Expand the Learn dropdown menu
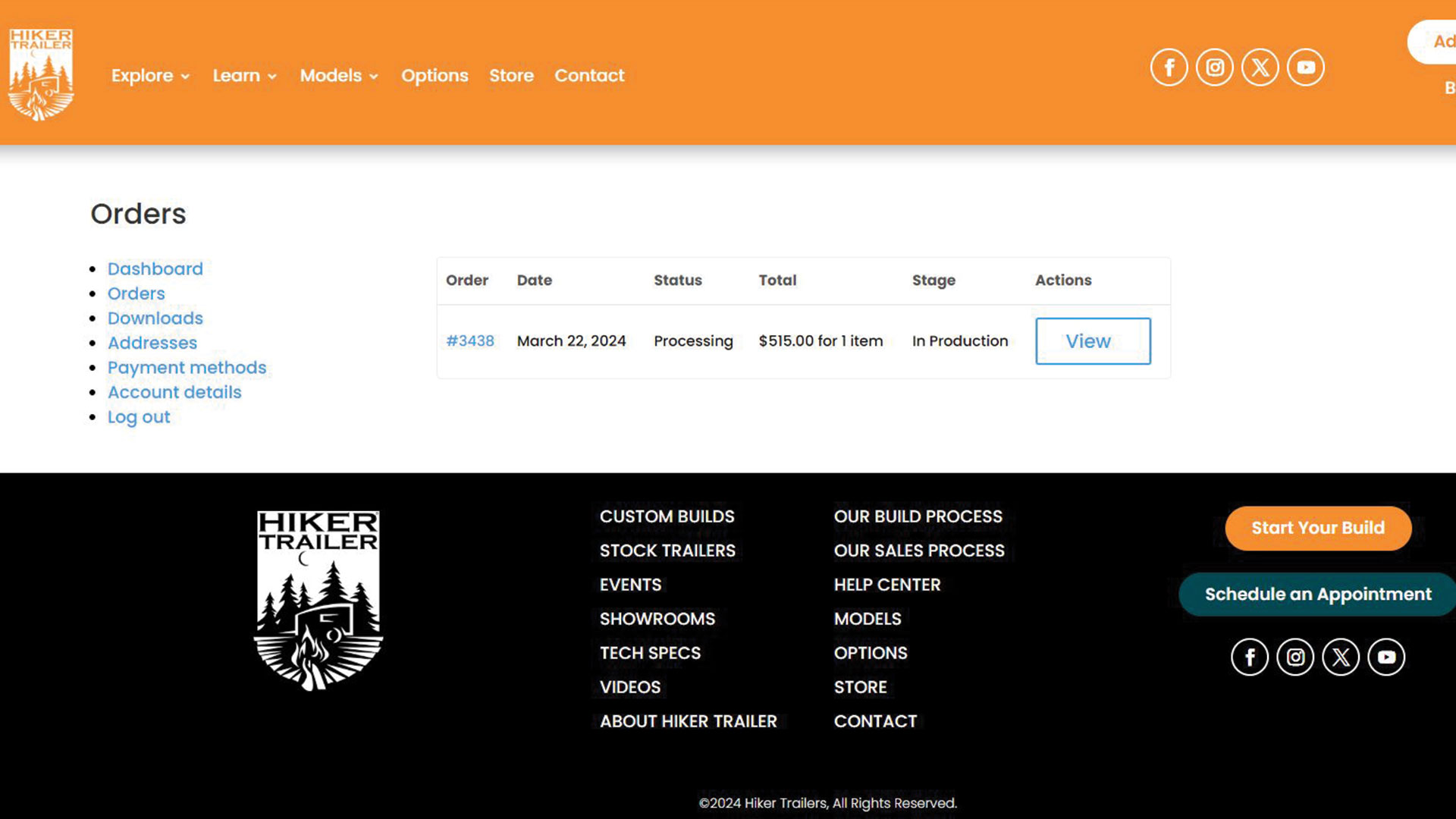 click(244, 76)
